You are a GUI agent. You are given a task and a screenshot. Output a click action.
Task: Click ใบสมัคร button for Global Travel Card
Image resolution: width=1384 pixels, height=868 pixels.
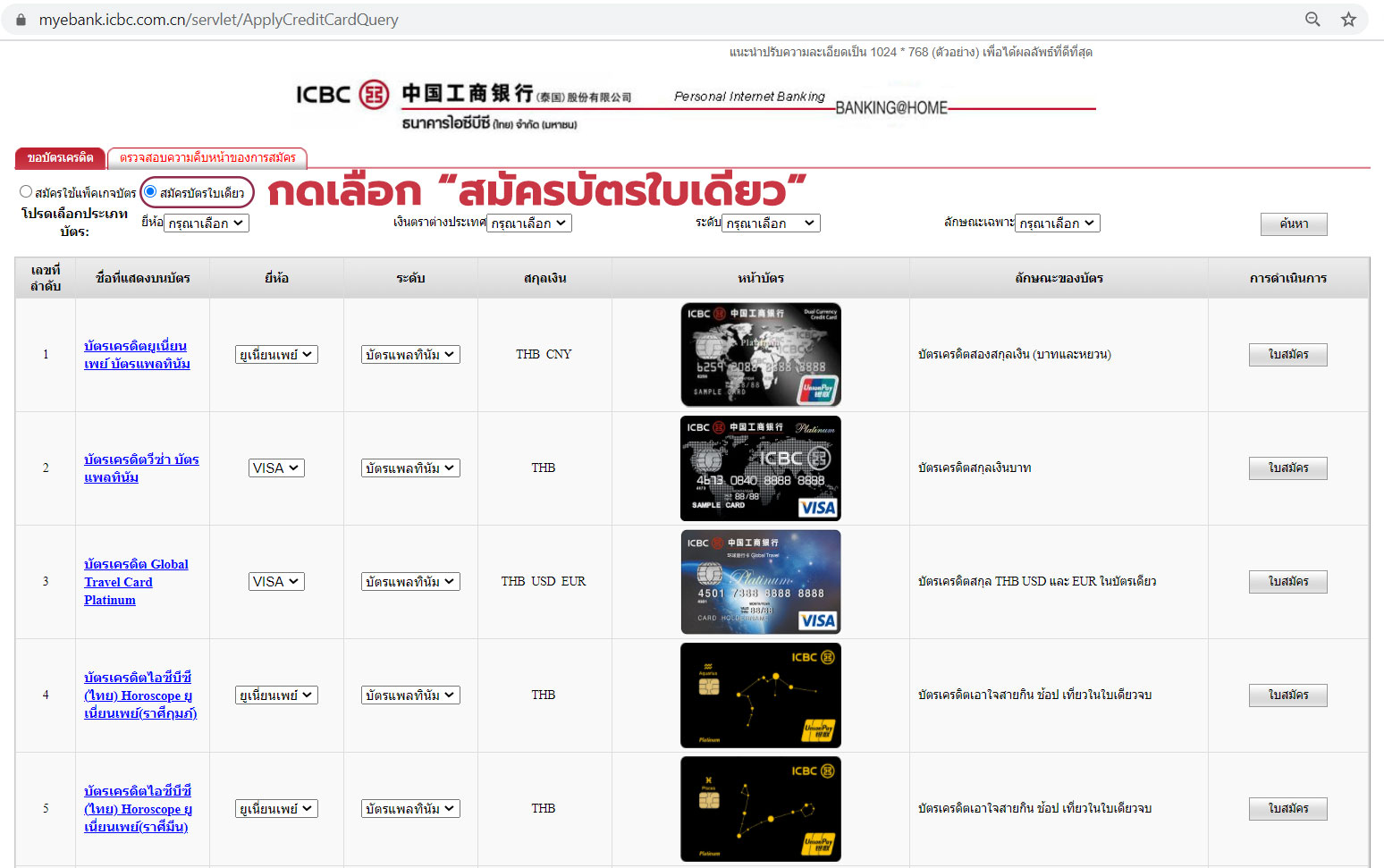[x=1287, y=581]
